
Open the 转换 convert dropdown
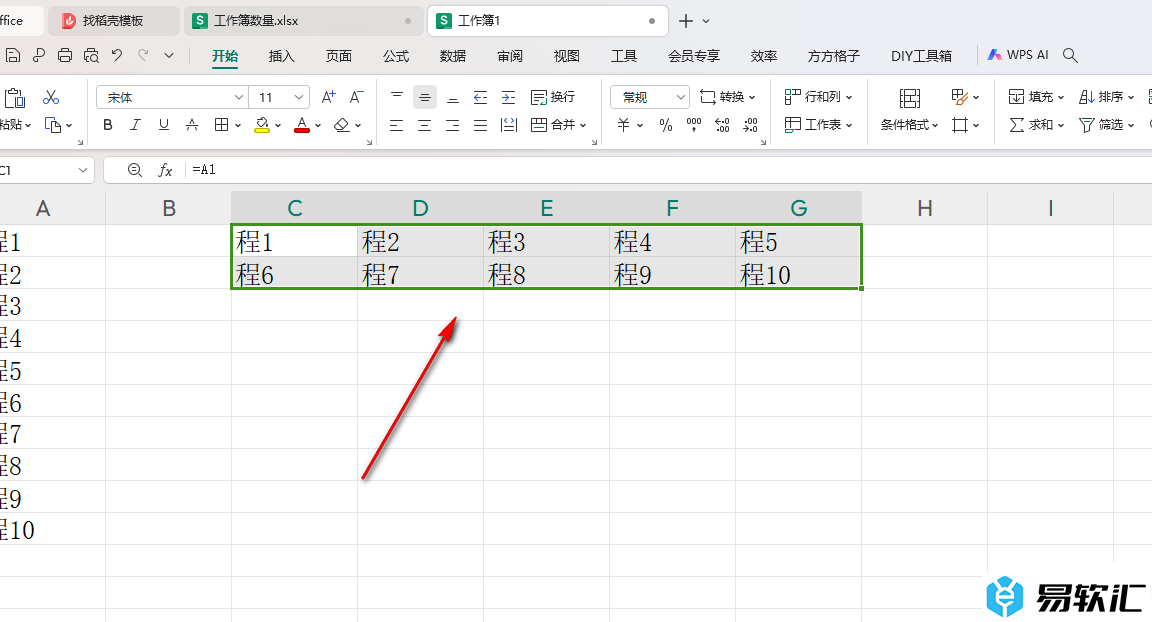727,97
